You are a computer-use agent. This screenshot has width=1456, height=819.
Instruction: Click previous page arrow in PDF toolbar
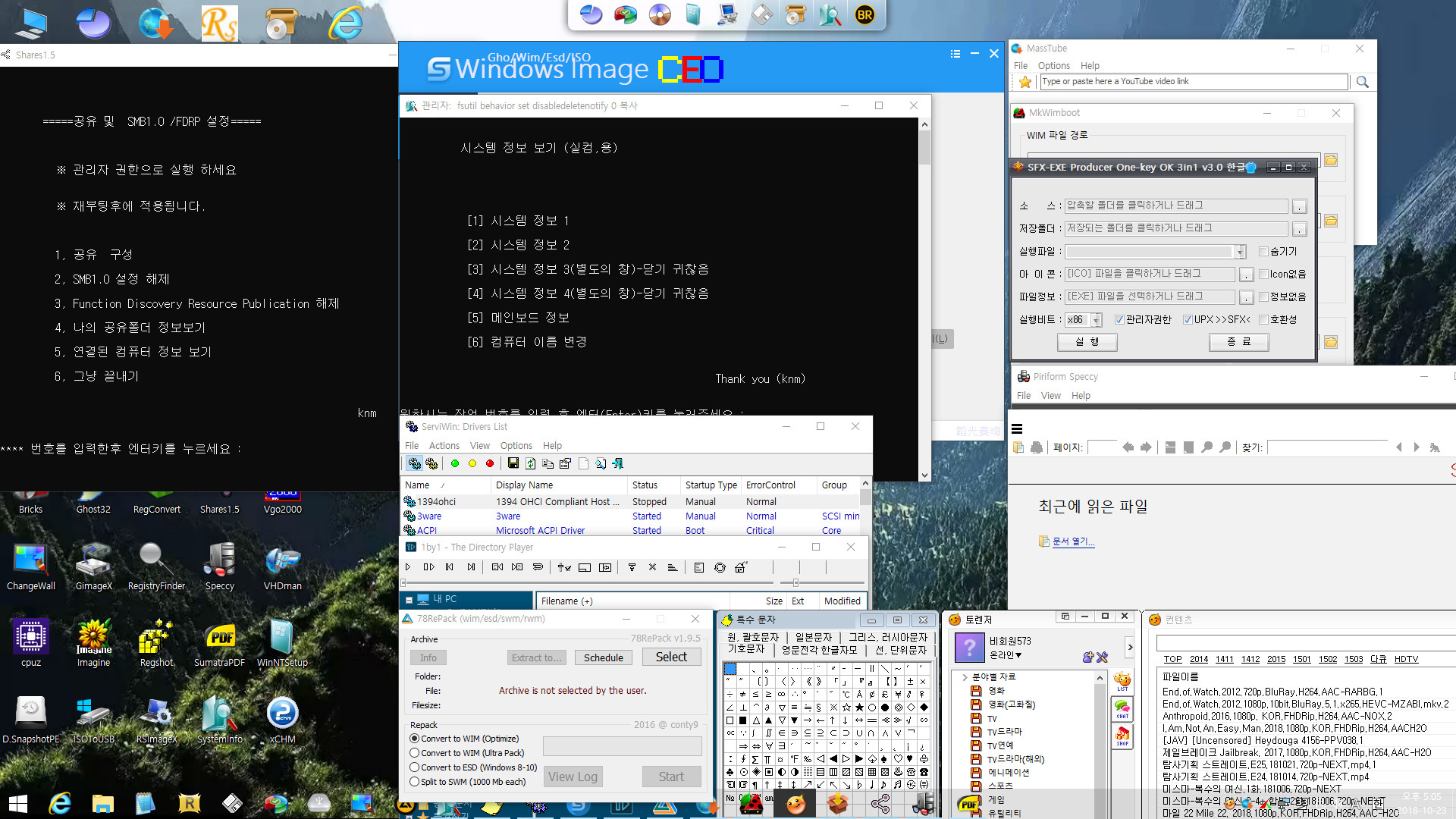pyautogui.click(x=1128, y=447)
